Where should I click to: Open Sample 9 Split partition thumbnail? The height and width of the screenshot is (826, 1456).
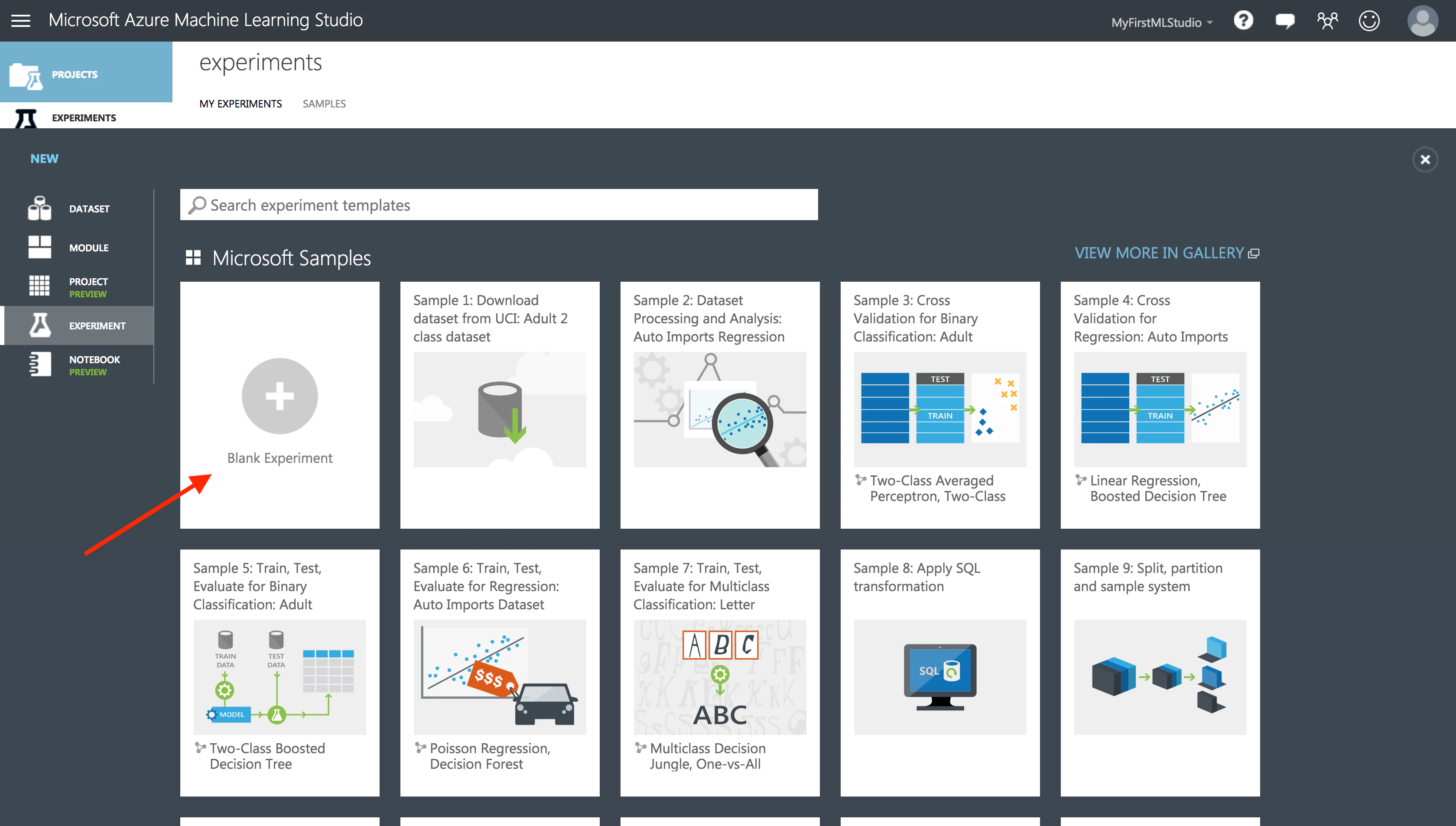tap(1159, 677)
